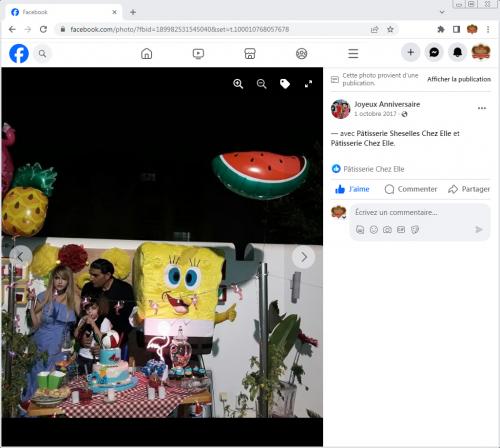
Task: Open the notifications bell
Action: point(458,52)
